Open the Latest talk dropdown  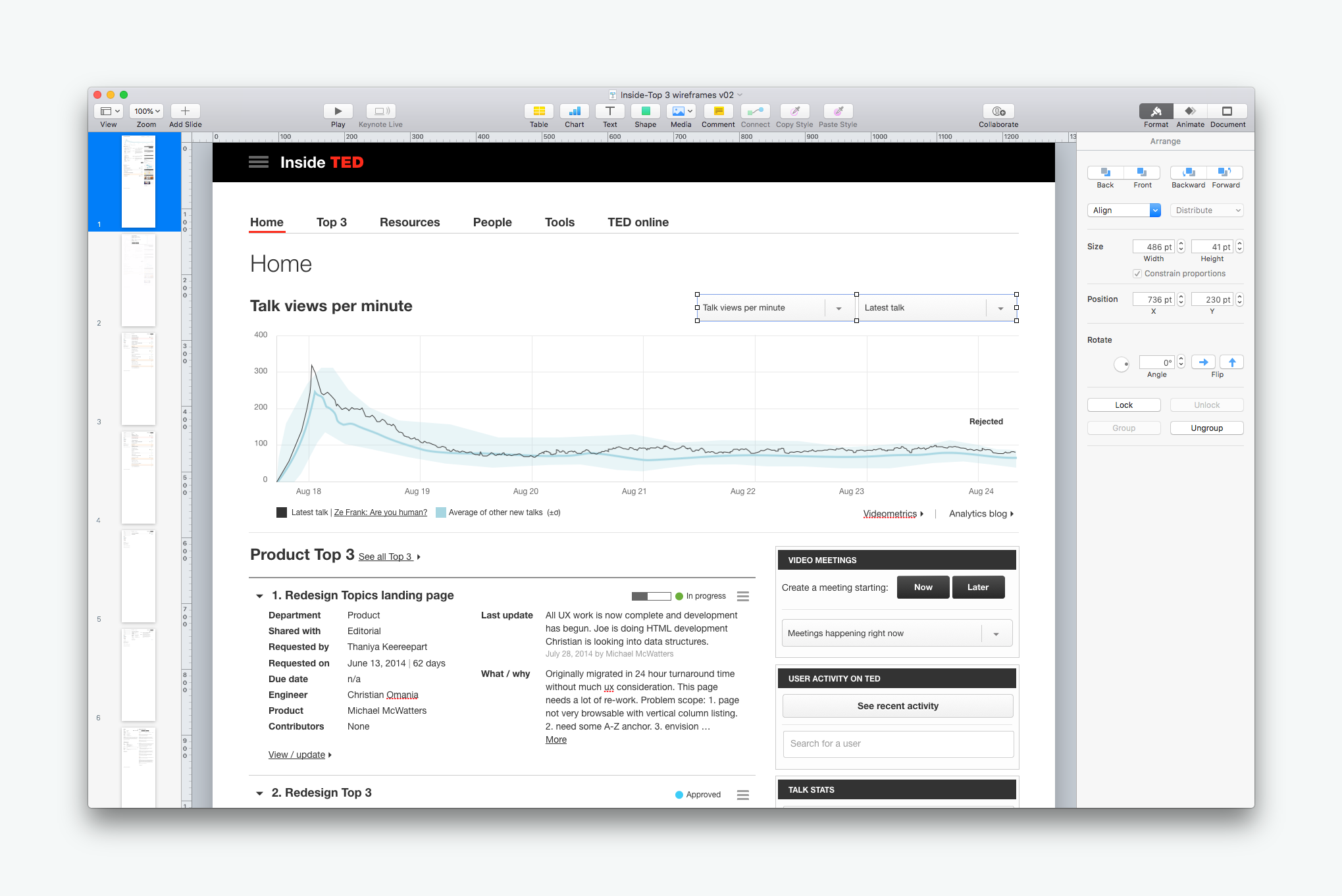click(x=937, y=308)
